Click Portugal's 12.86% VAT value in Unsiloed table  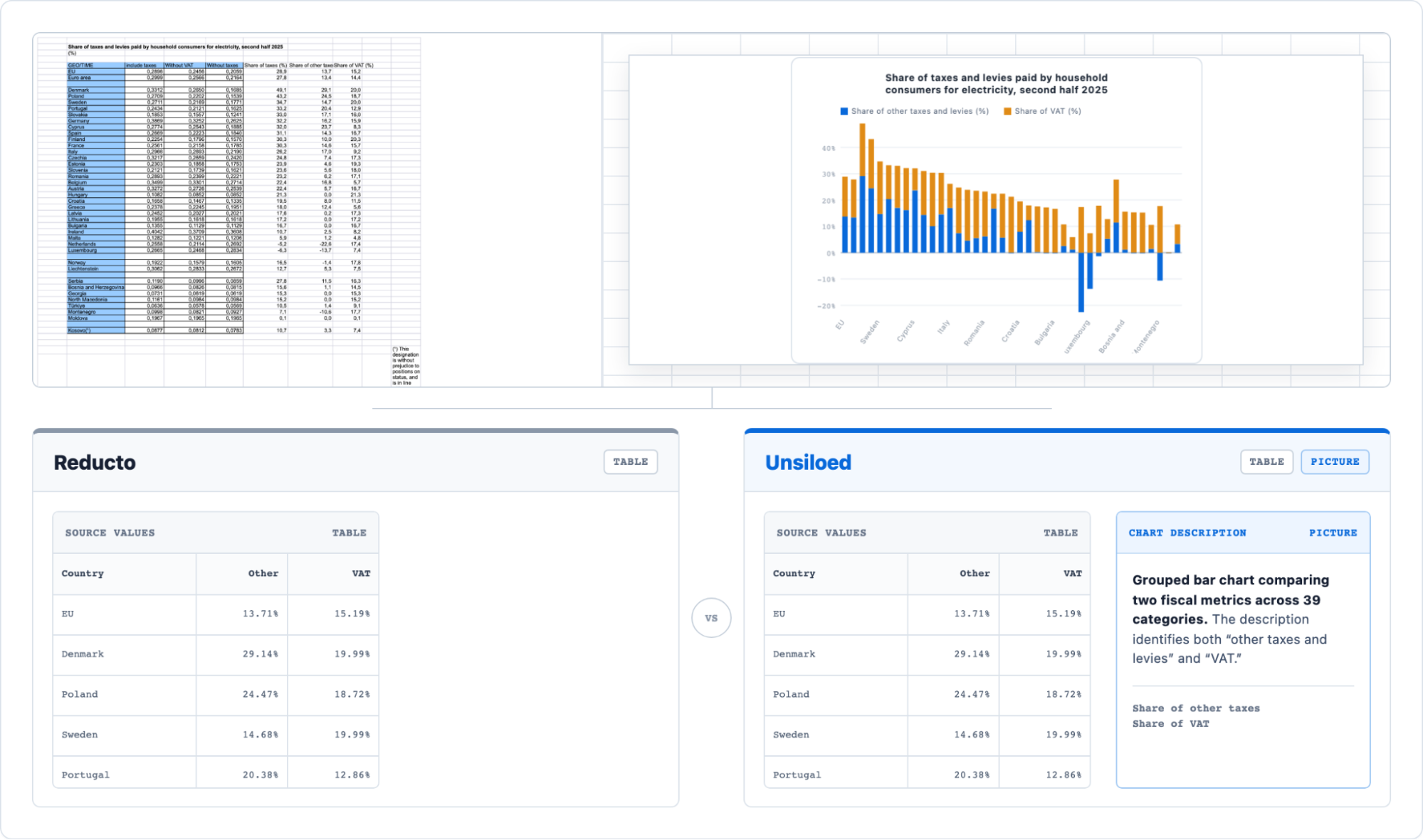[1064, 775]
